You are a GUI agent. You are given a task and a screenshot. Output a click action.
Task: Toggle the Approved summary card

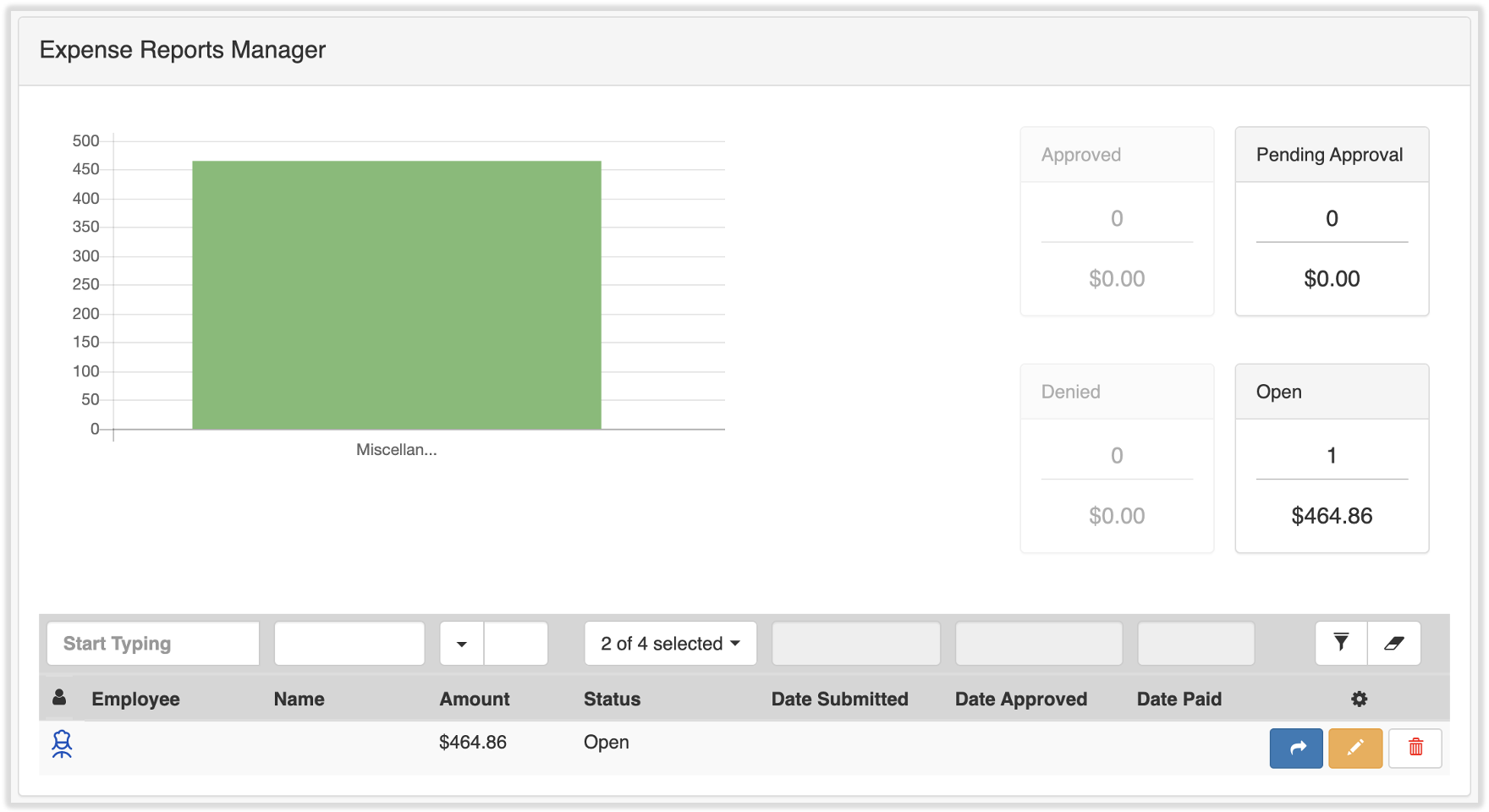1117,222
